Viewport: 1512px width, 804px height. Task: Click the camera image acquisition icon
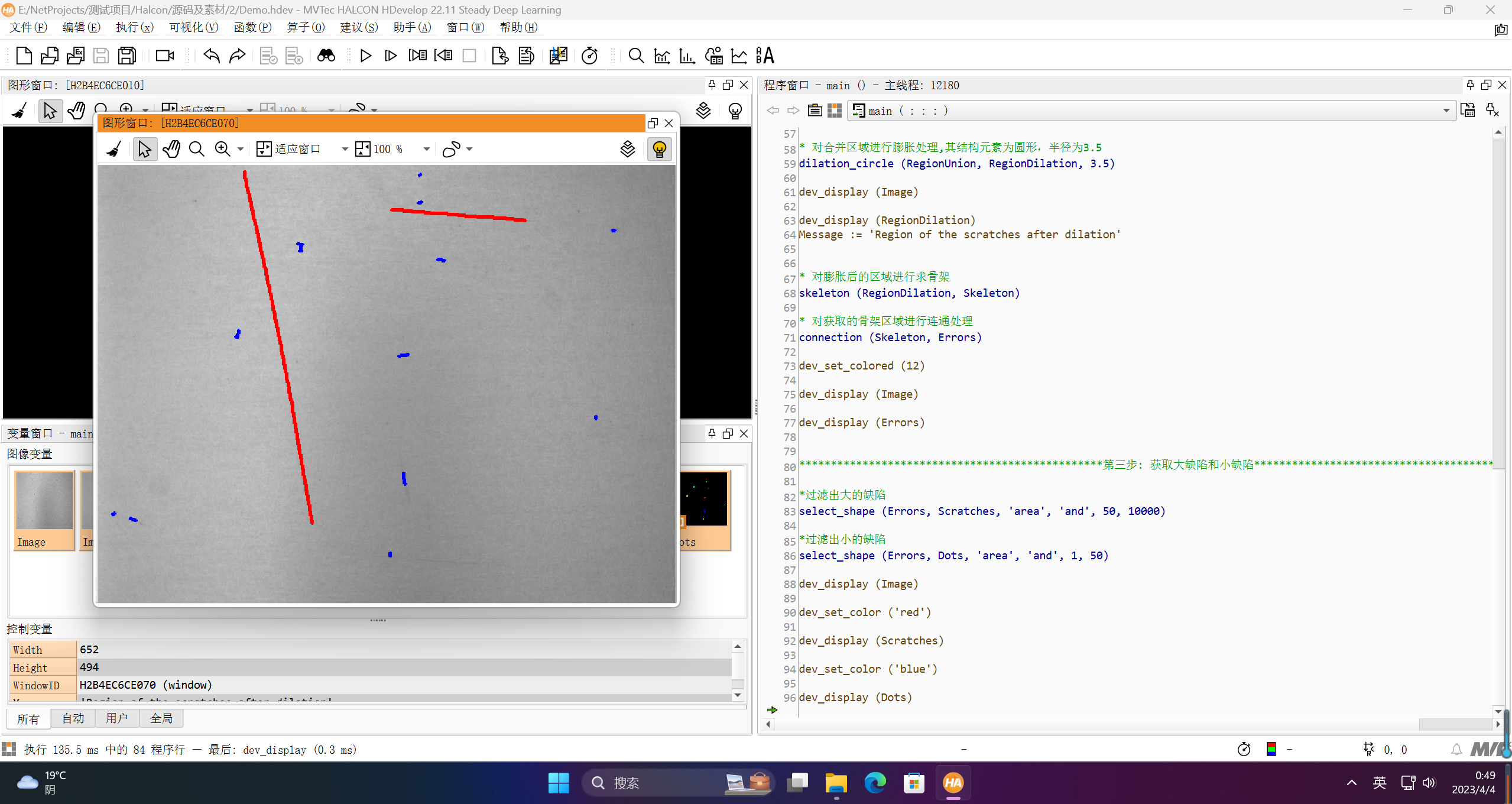point(164,56)
